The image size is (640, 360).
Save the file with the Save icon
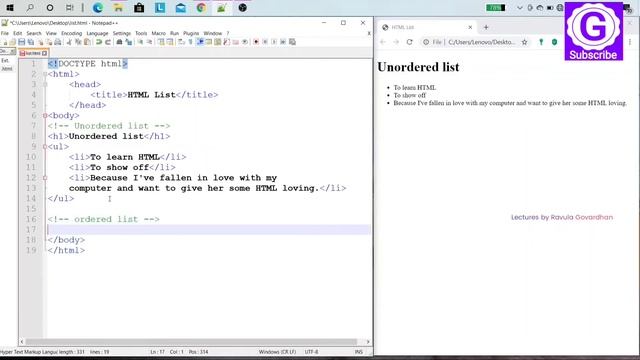click(22, 42)
